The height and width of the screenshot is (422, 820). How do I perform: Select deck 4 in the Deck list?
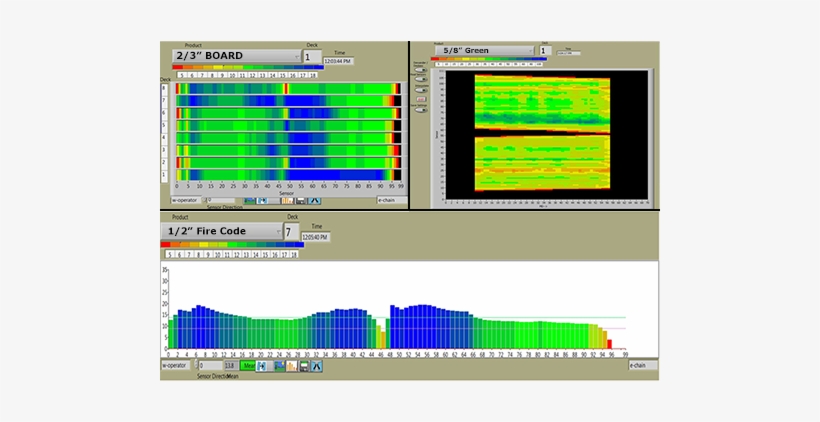(164, 138)
